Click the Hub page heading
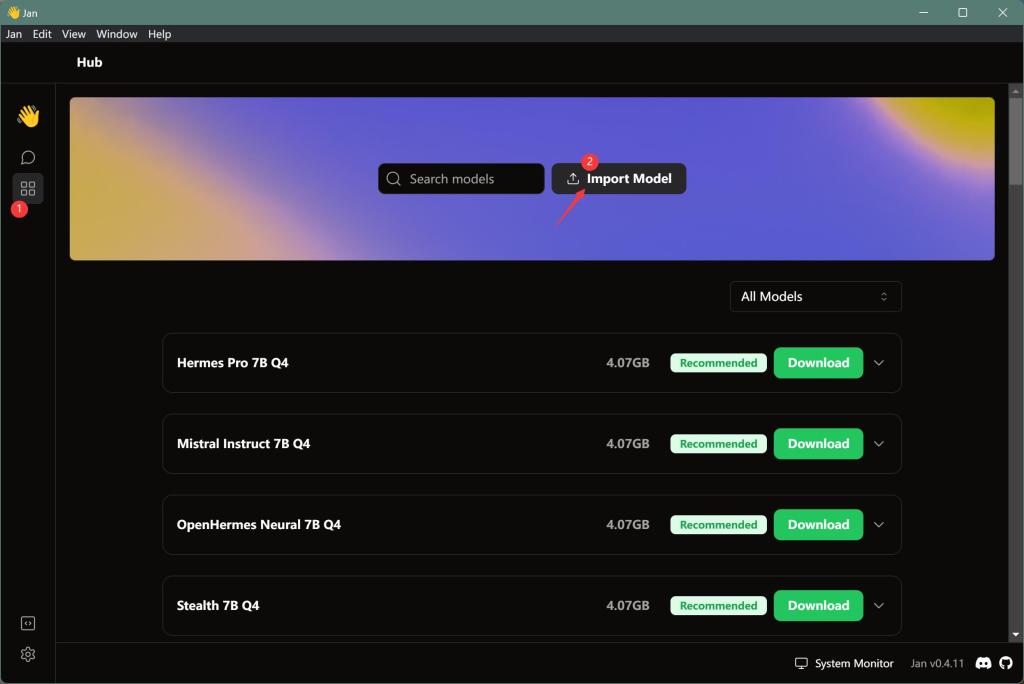Viewport: 1024px width, 684px height. [89, 62]
